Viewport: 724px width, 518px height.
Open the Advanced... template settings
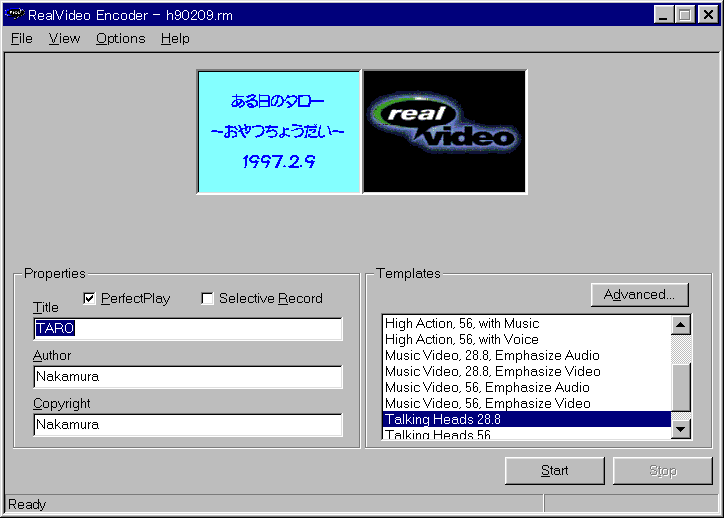point(640,295)
